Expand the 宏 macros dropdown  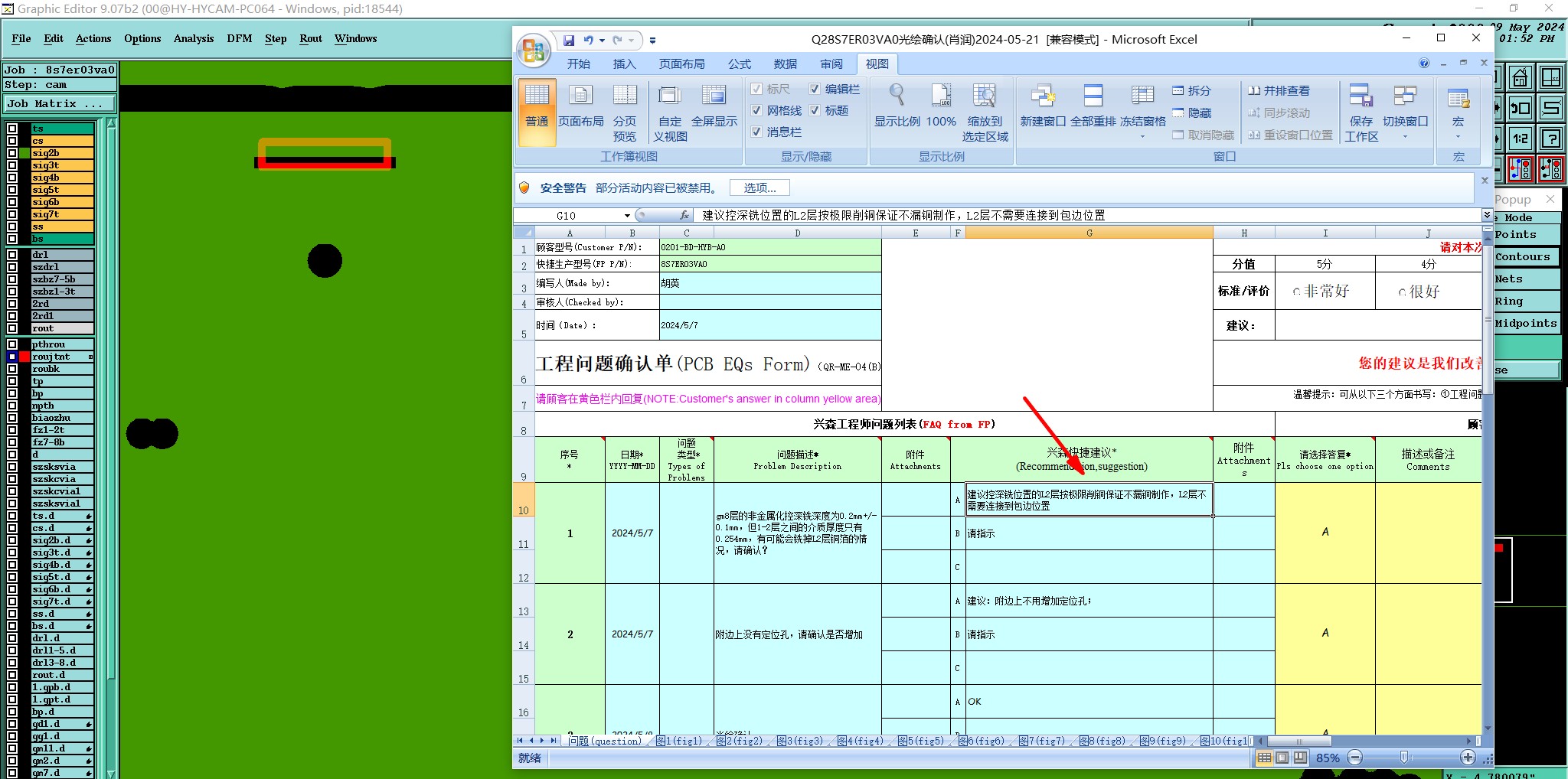coord(1458,136)
